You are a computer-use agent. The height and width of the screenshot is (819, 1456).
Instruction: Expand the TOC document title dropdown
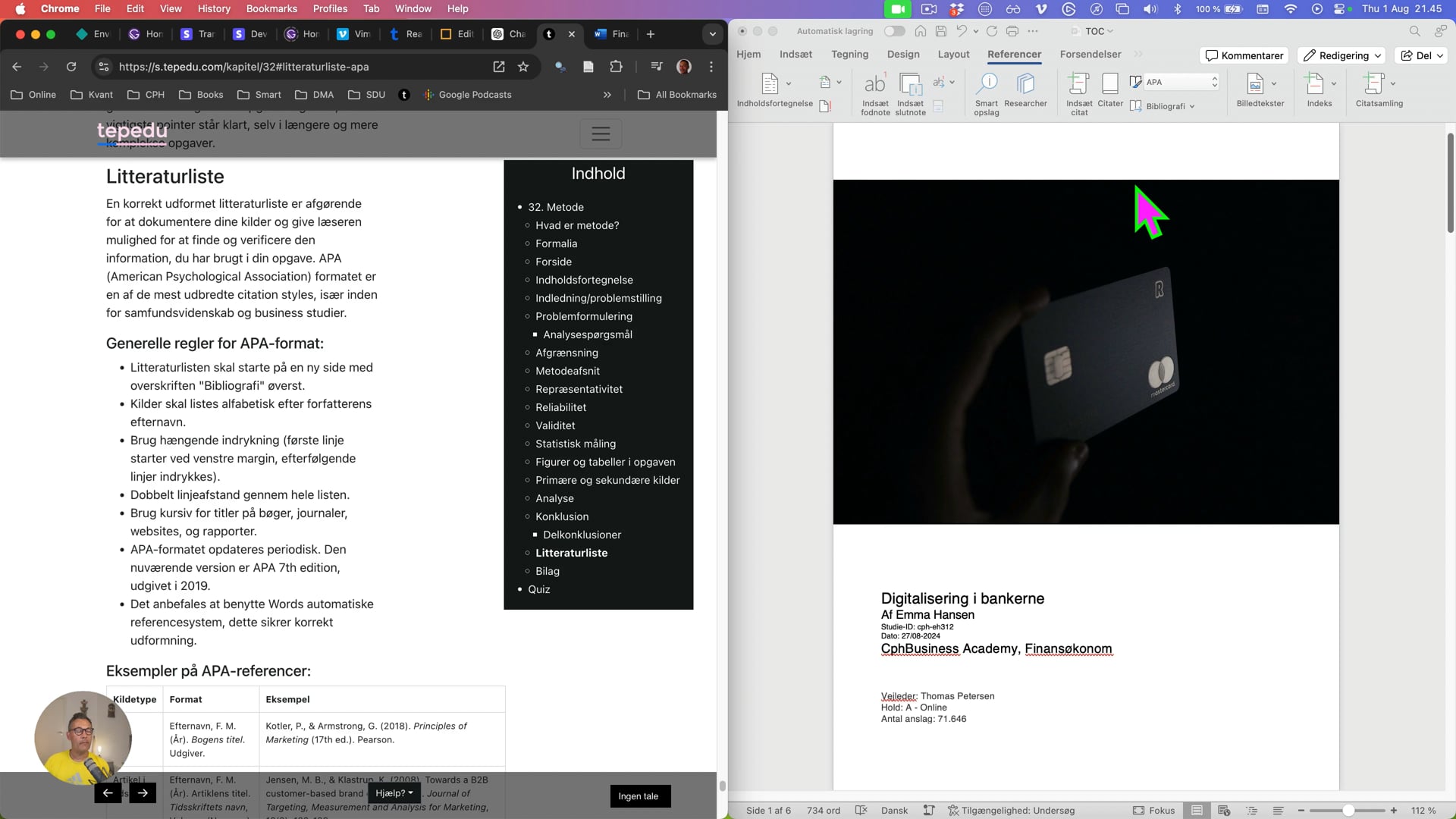(x=1110, y=31)
